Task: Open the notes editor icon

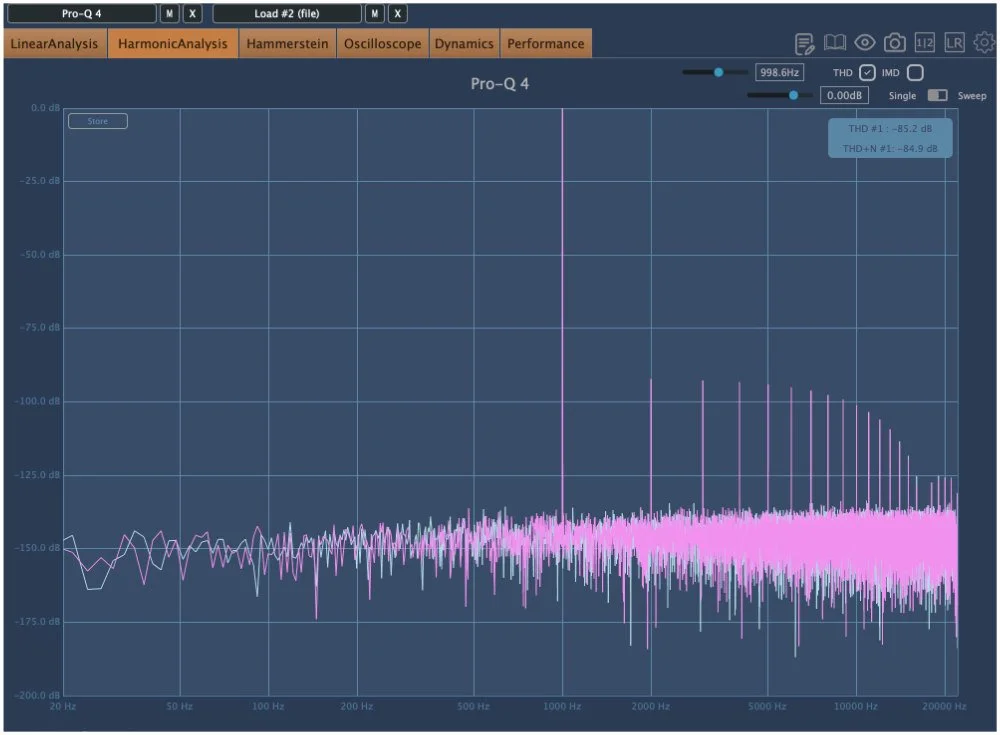Action: click(804, 43)
